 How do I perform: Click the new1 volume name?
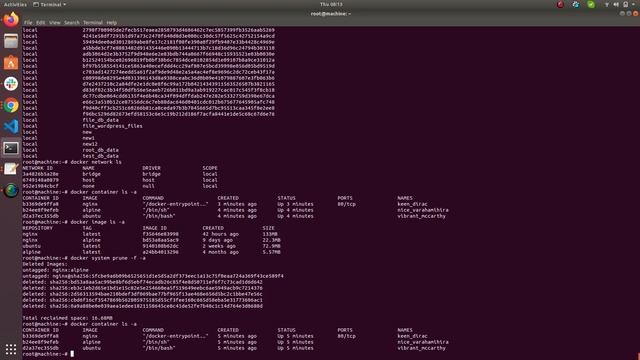89,138
